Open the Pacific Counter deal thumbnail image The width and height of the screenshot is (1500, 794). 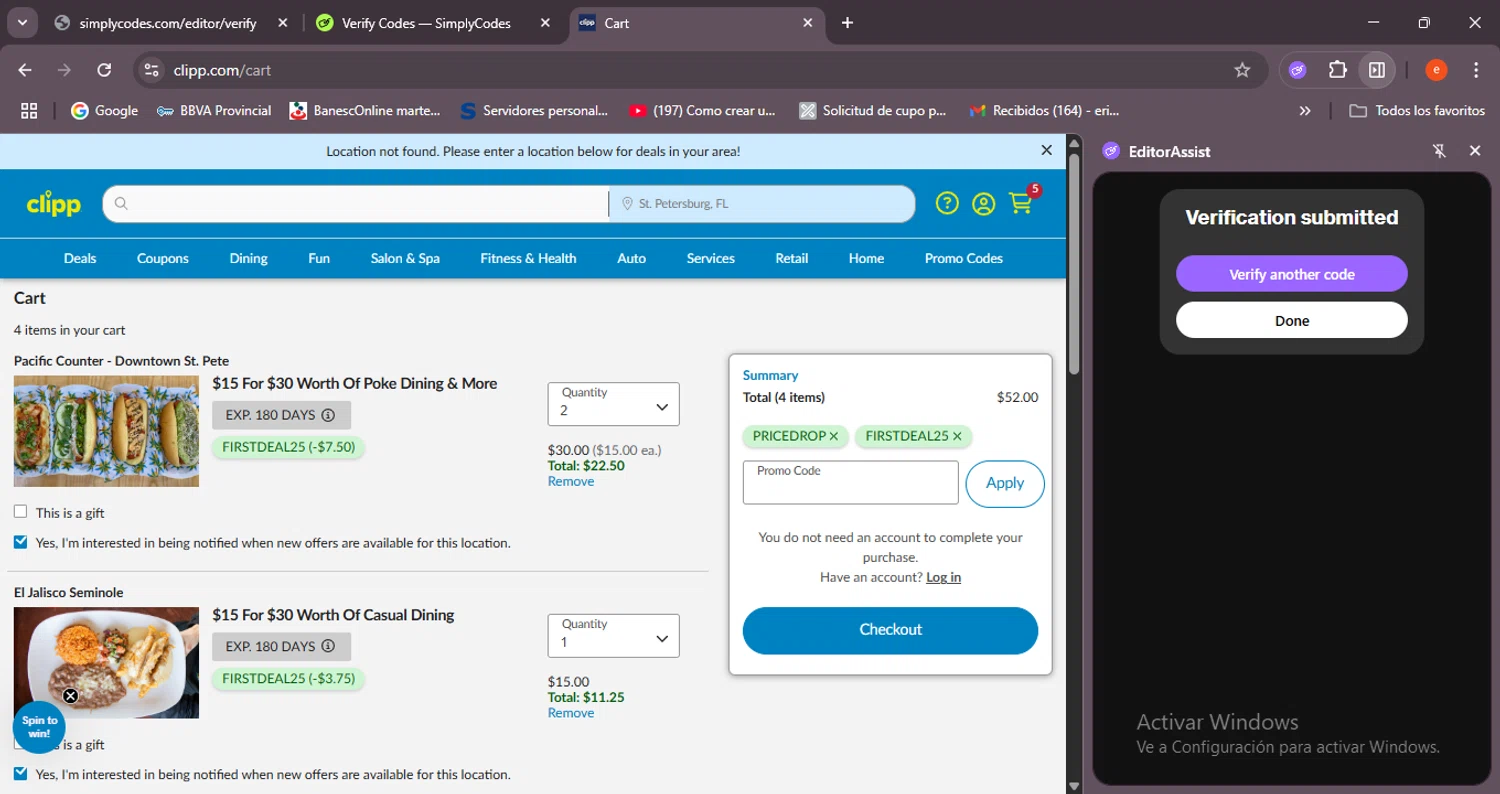(106, 431)
